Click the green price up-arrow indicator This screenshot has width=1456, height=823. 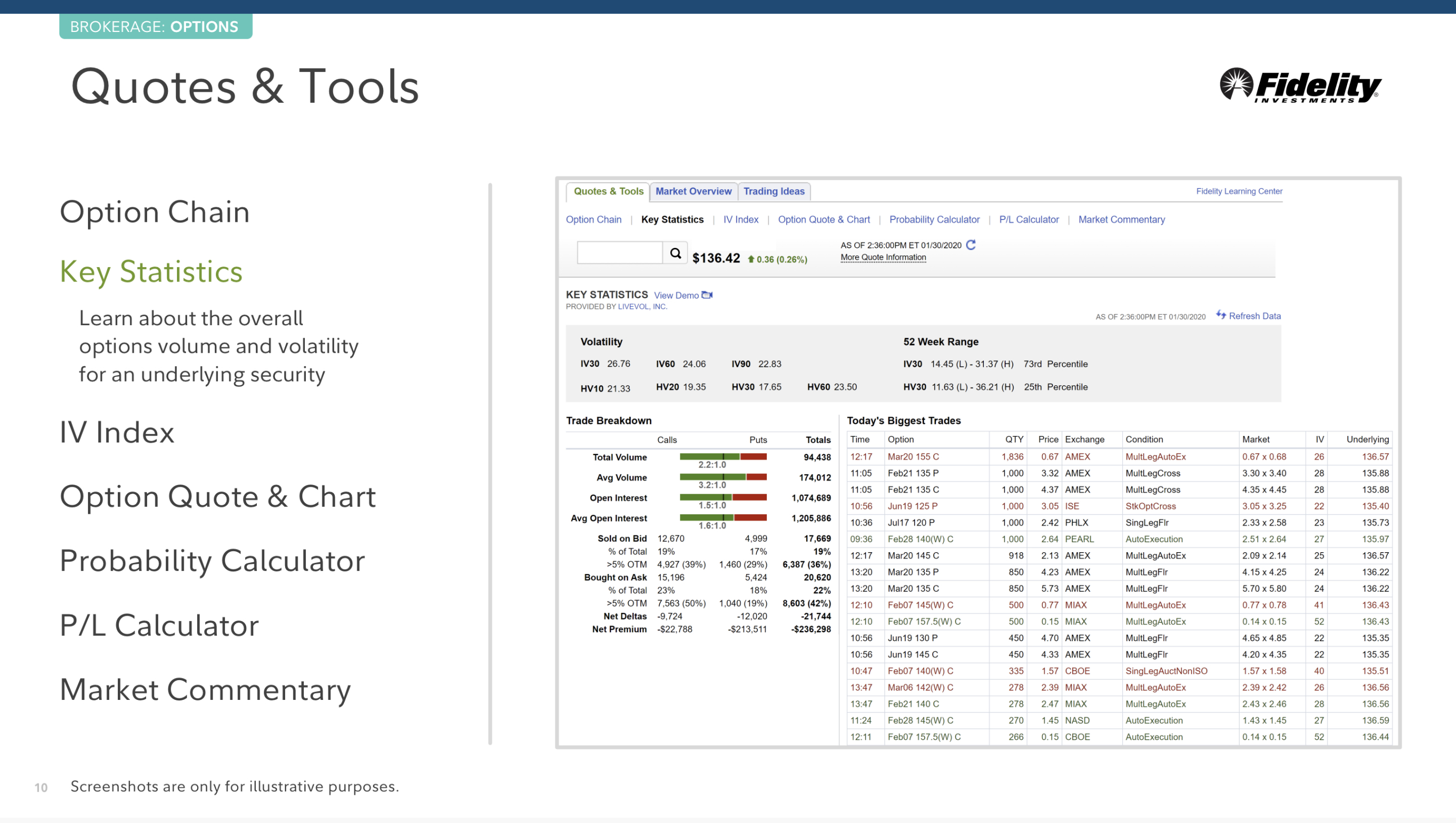click(x=750, y=260)
